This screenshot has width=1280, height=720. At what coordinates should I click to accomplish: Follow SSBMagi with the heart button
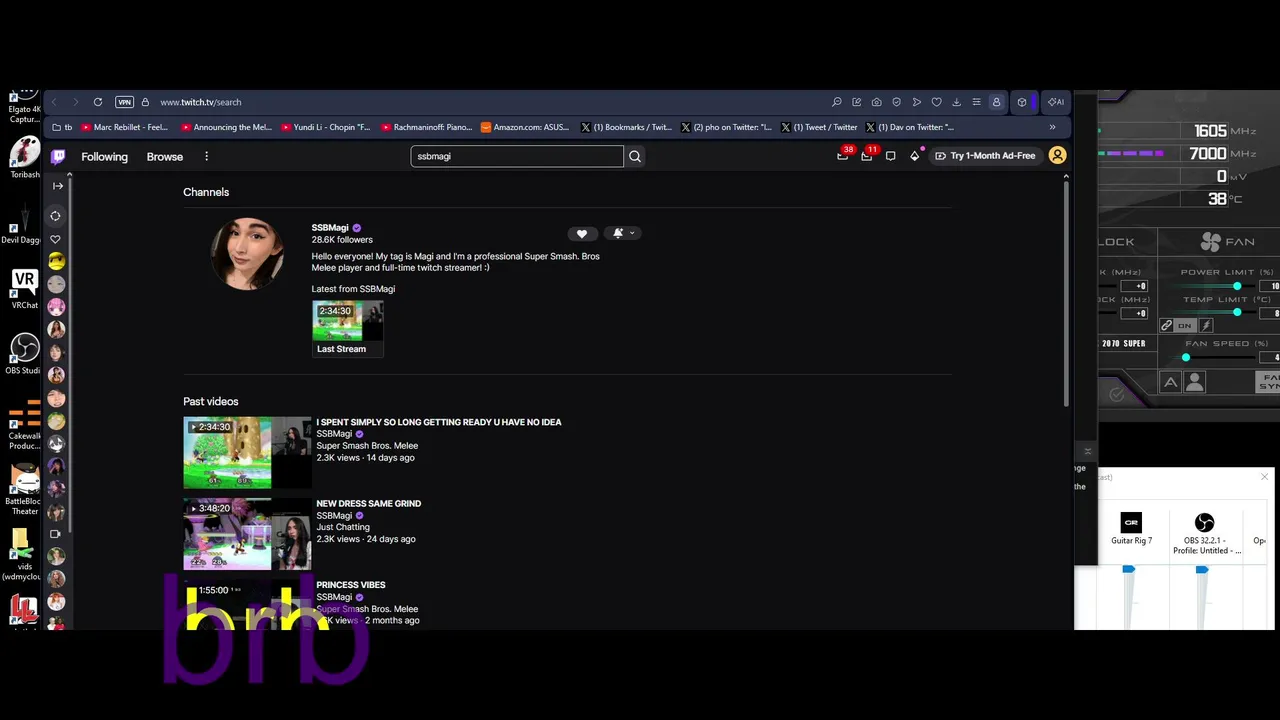[x=582, y=233]
